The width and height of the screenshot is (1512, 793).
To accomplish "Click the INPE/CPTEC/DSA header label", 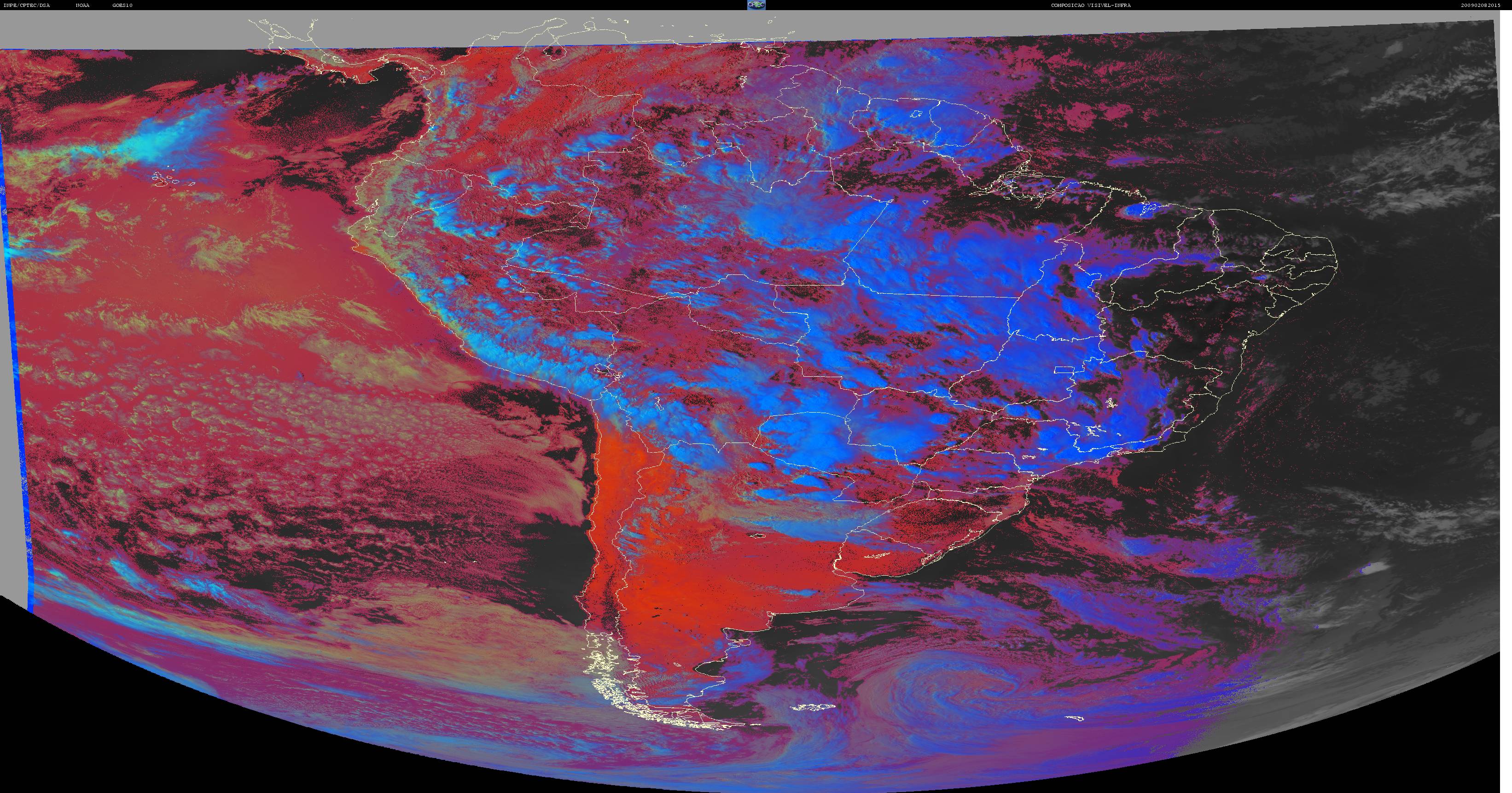I will tap(27, 5).
